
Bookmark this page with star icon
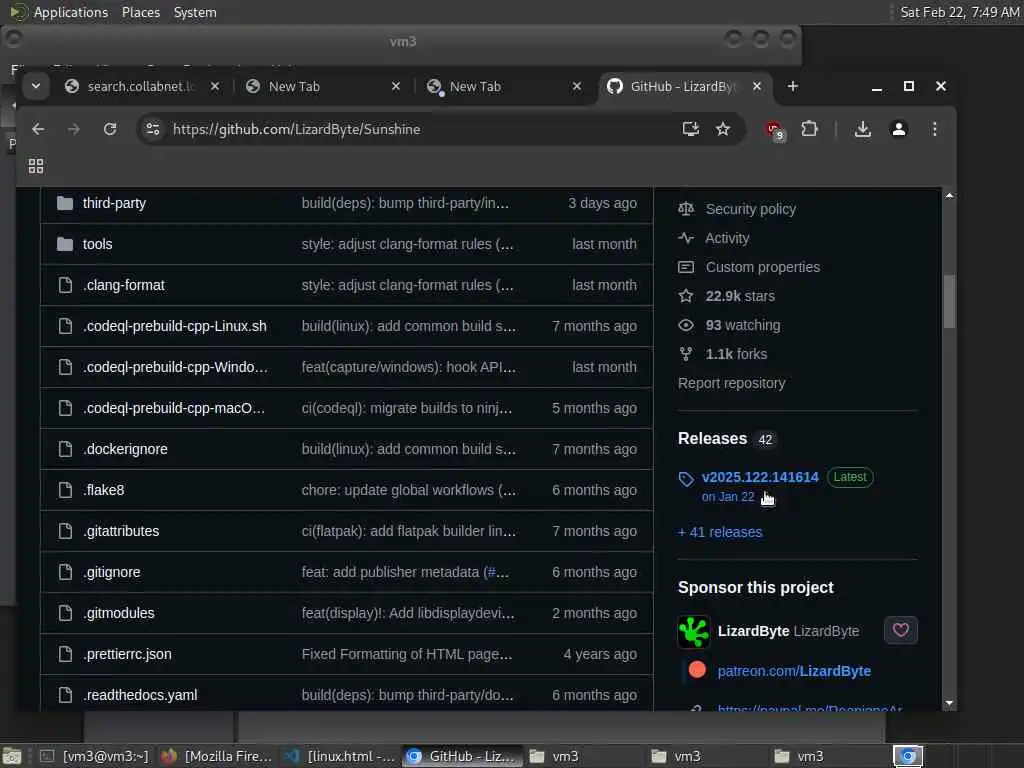coord(722,129)
